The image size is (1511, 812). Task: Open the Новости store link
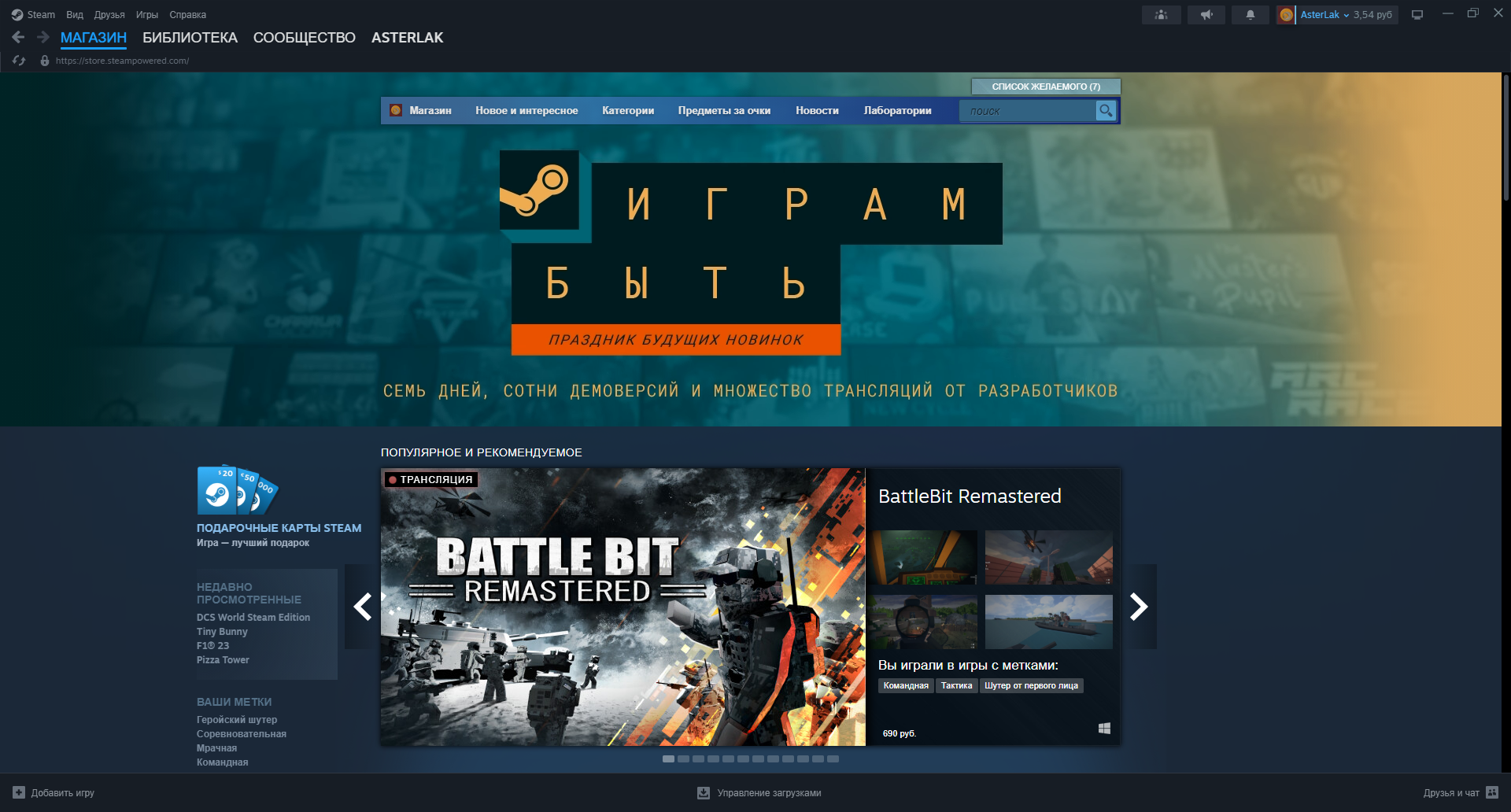(817, 111)
